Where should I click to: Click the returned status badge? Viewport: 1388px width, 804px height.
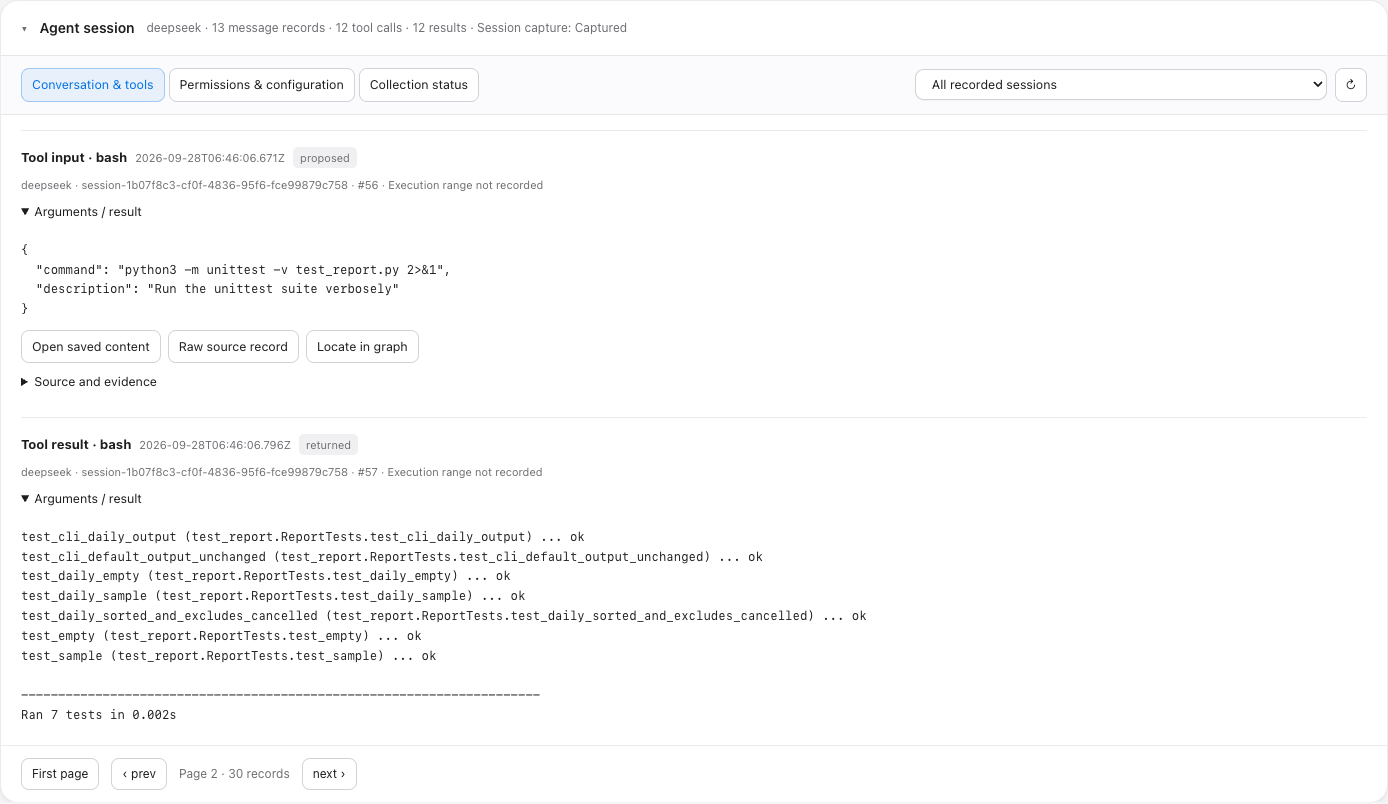pyautogui.click(x=328, y=445)
